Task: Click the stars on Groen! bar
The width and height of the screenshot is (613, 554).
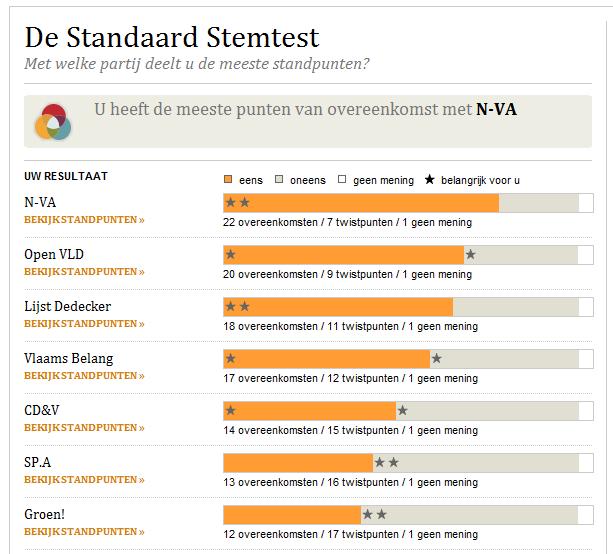Action: tap(374, 515)
